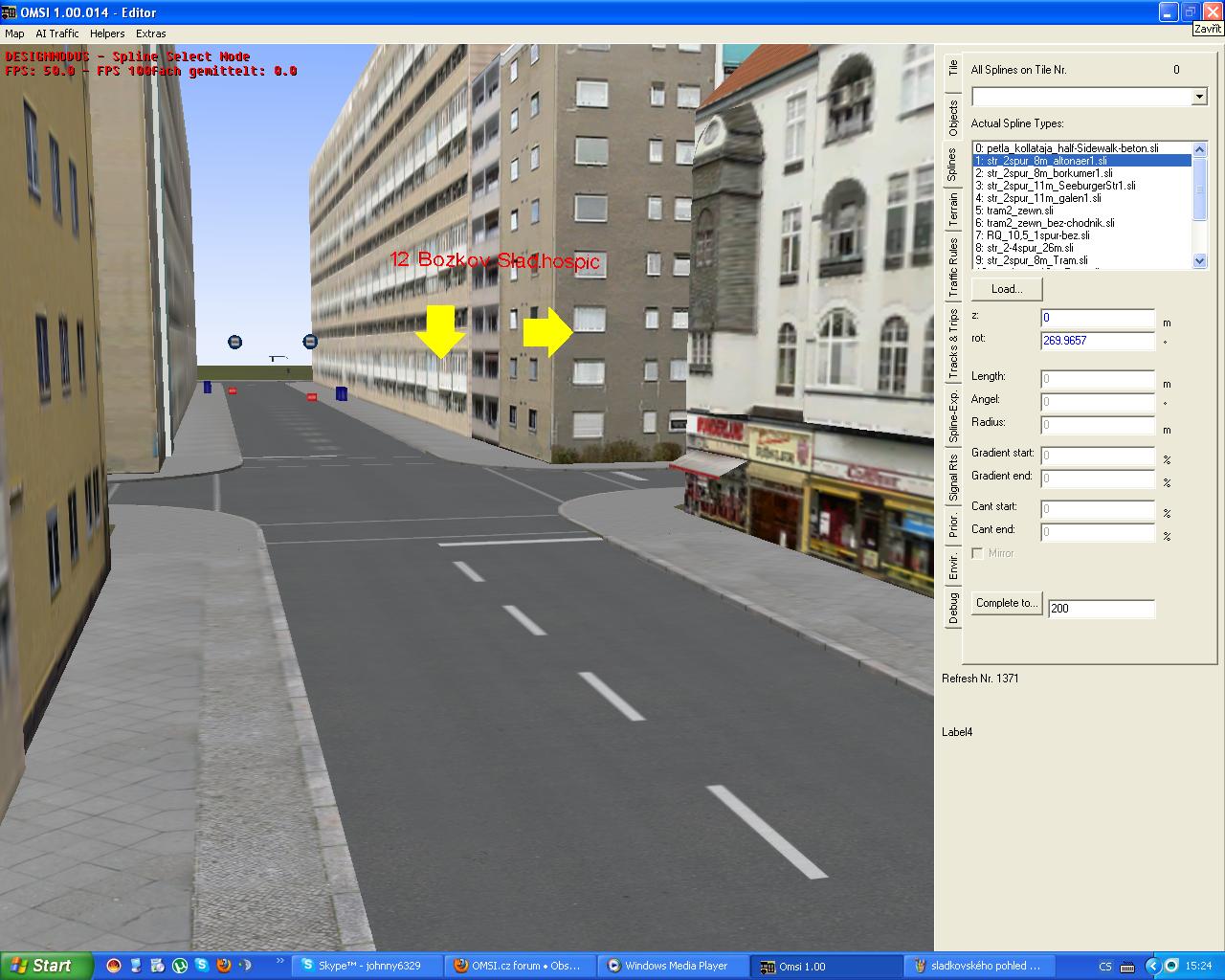This screenshot has height=980, width=1225.
Task: Open the AI Traffic menu
Action: click(57, 33)
